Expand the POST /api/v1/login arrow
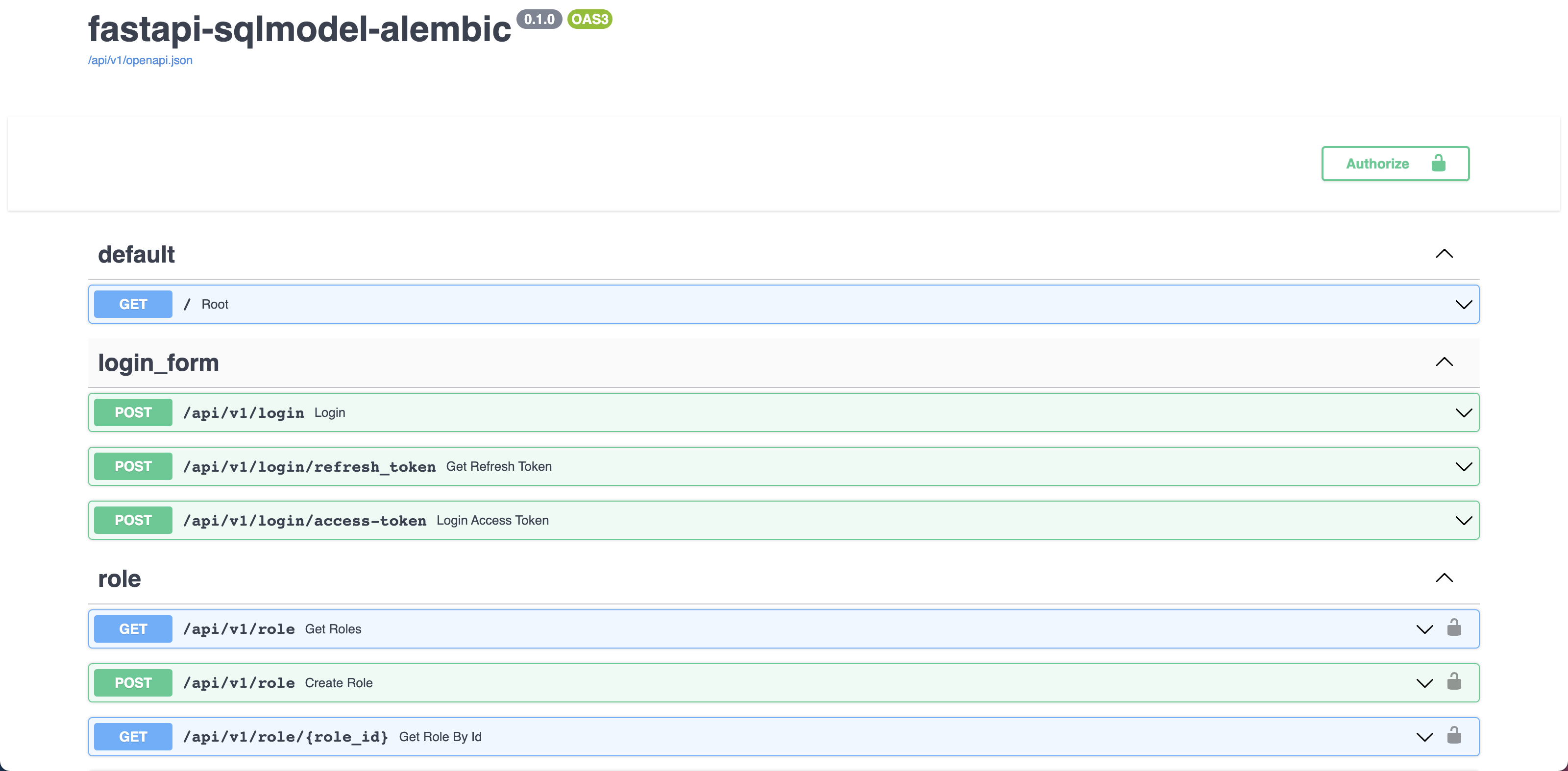 coord(1463,412)
